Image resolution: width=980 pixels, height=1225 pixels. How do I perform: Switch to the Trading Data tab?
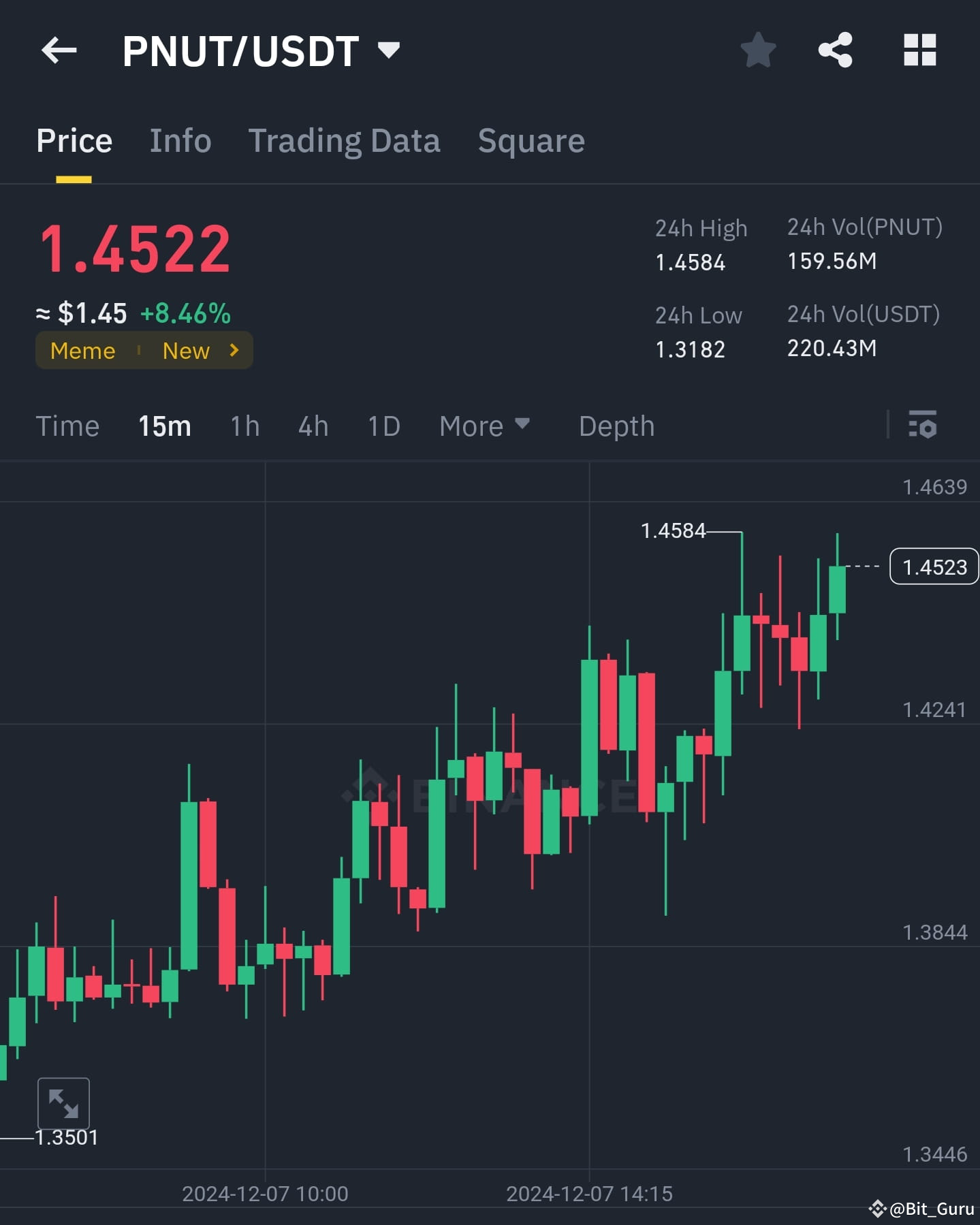pos(345,141)
